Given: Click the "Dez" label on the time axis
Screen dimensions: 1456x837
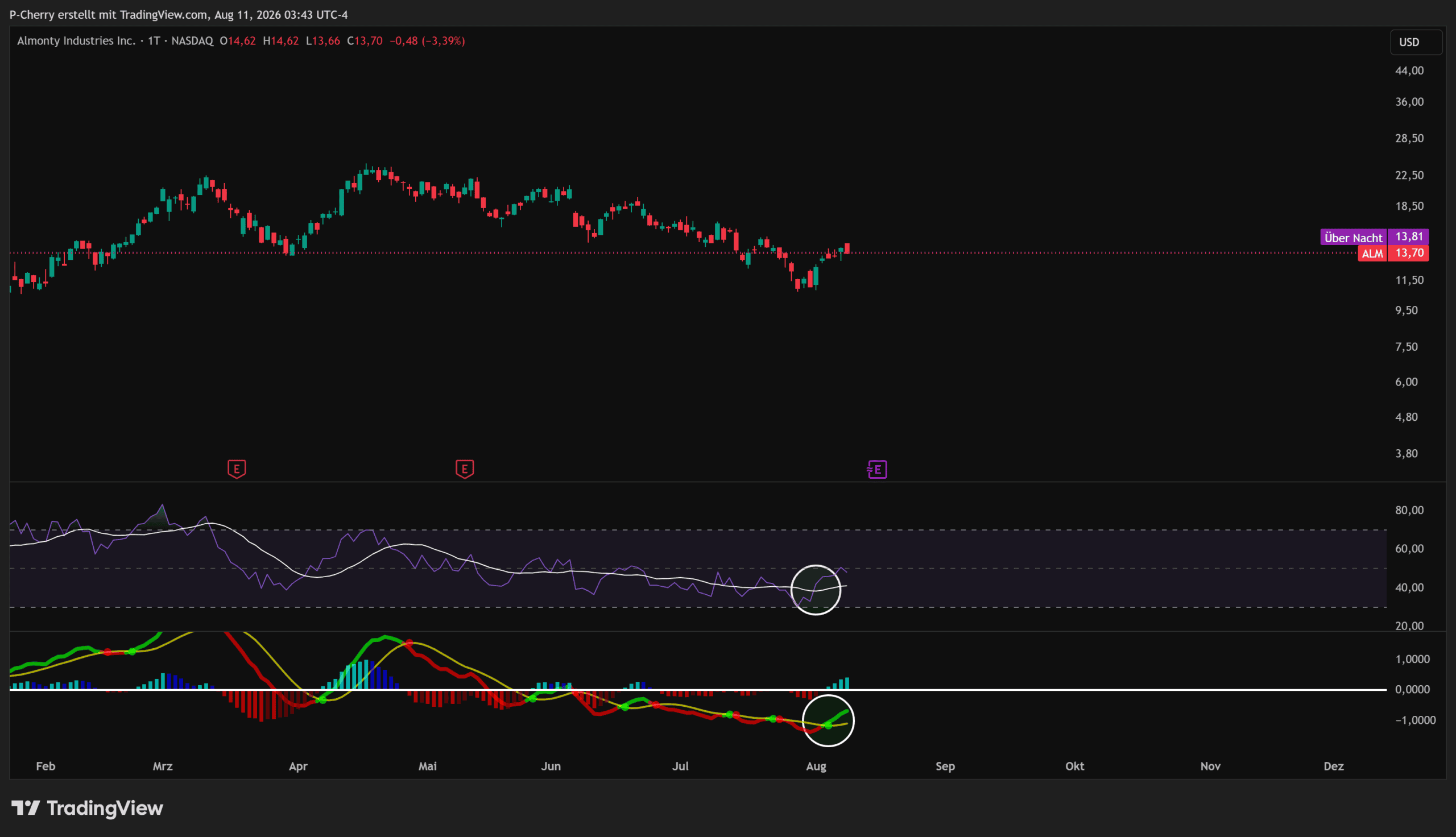Looking at the screenshot, I should pos(1334,766).
